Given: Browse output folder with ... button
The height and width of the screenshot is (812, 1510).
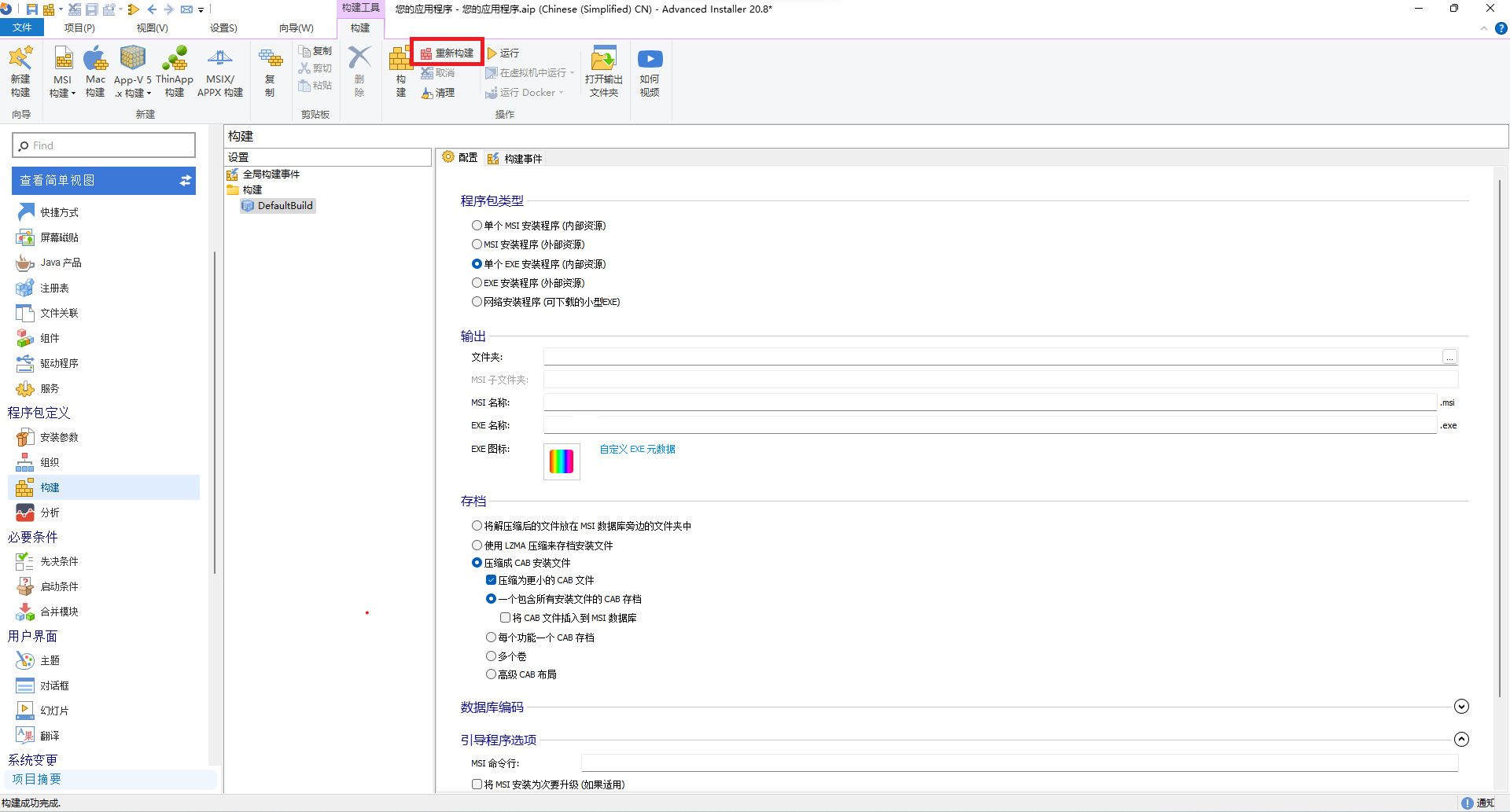Looking at the screenshot, I should tap(1449, 357).
